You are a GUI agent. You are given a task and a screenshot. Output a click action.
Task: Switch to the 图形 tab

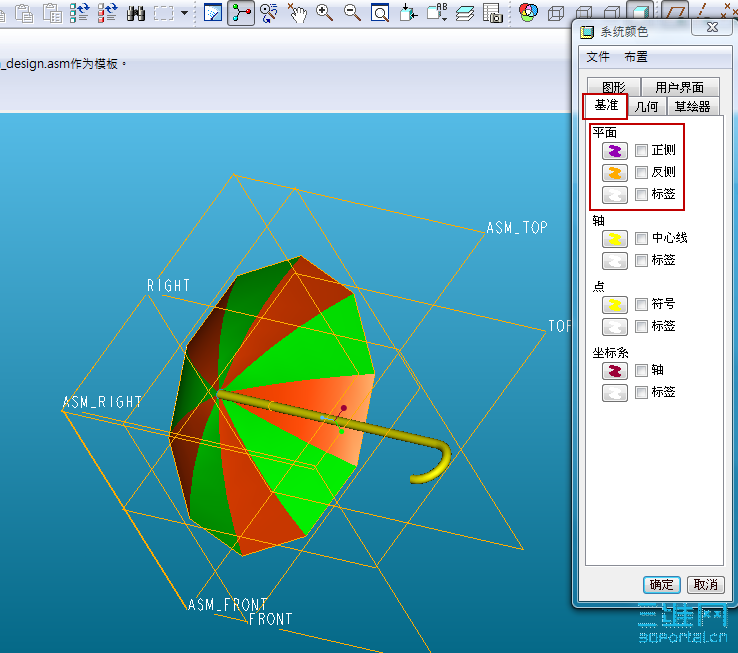click(614, 87)
